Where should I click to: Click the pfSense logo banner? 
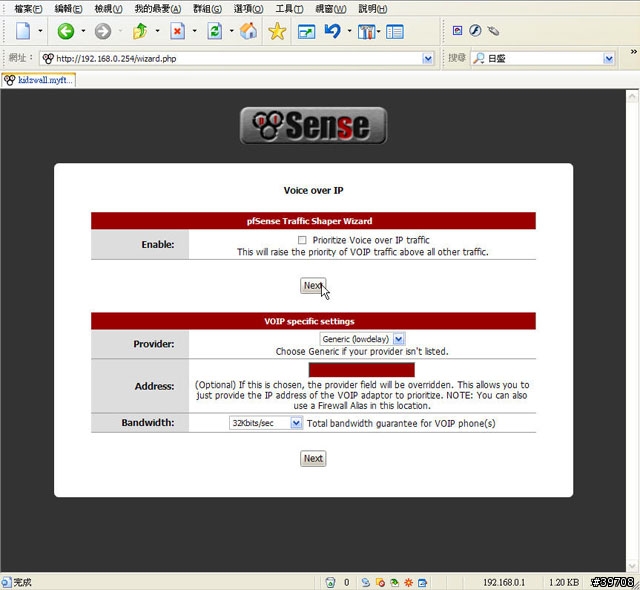[313, 125]
